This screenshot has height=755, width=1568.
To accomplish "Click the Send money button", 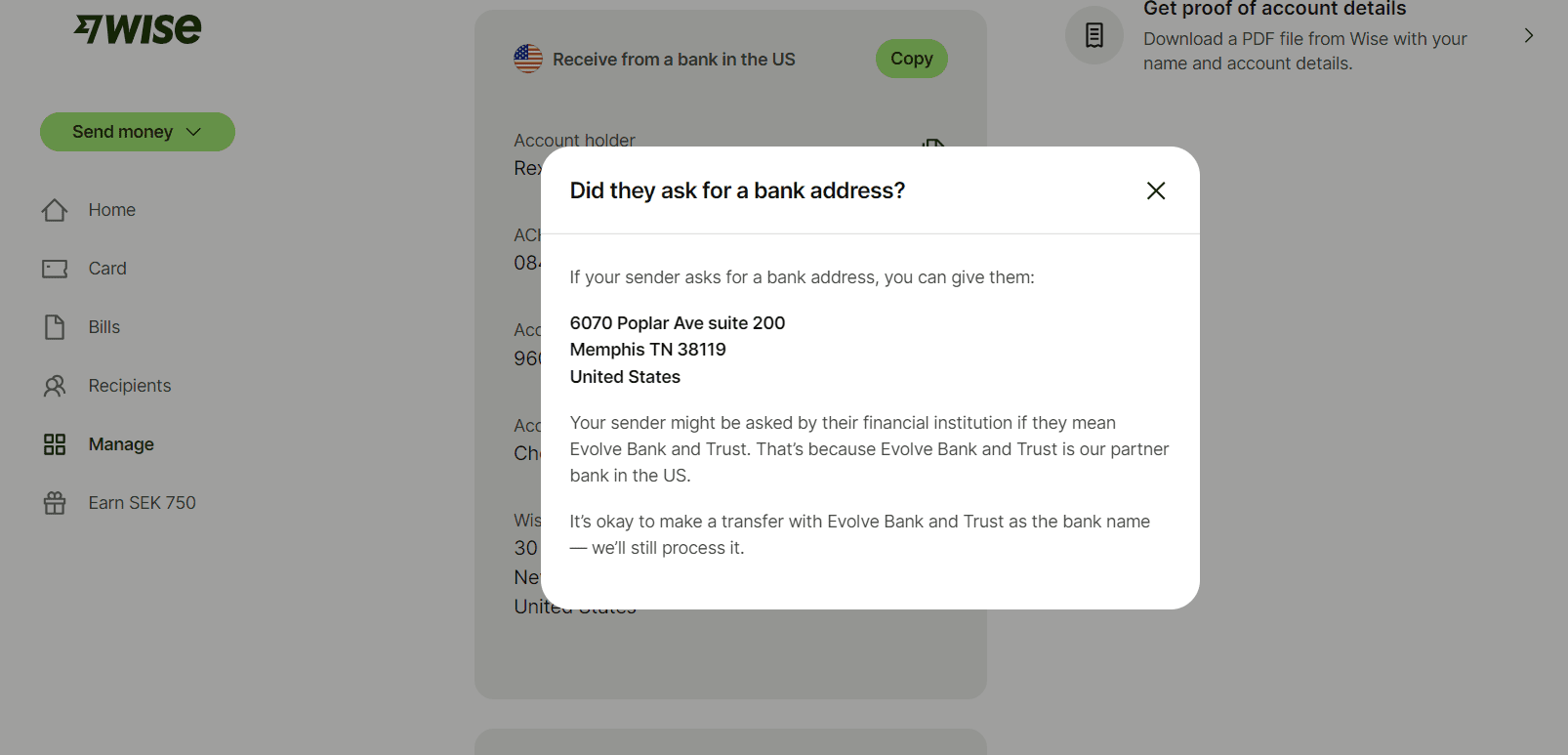I will pos(138,132).
